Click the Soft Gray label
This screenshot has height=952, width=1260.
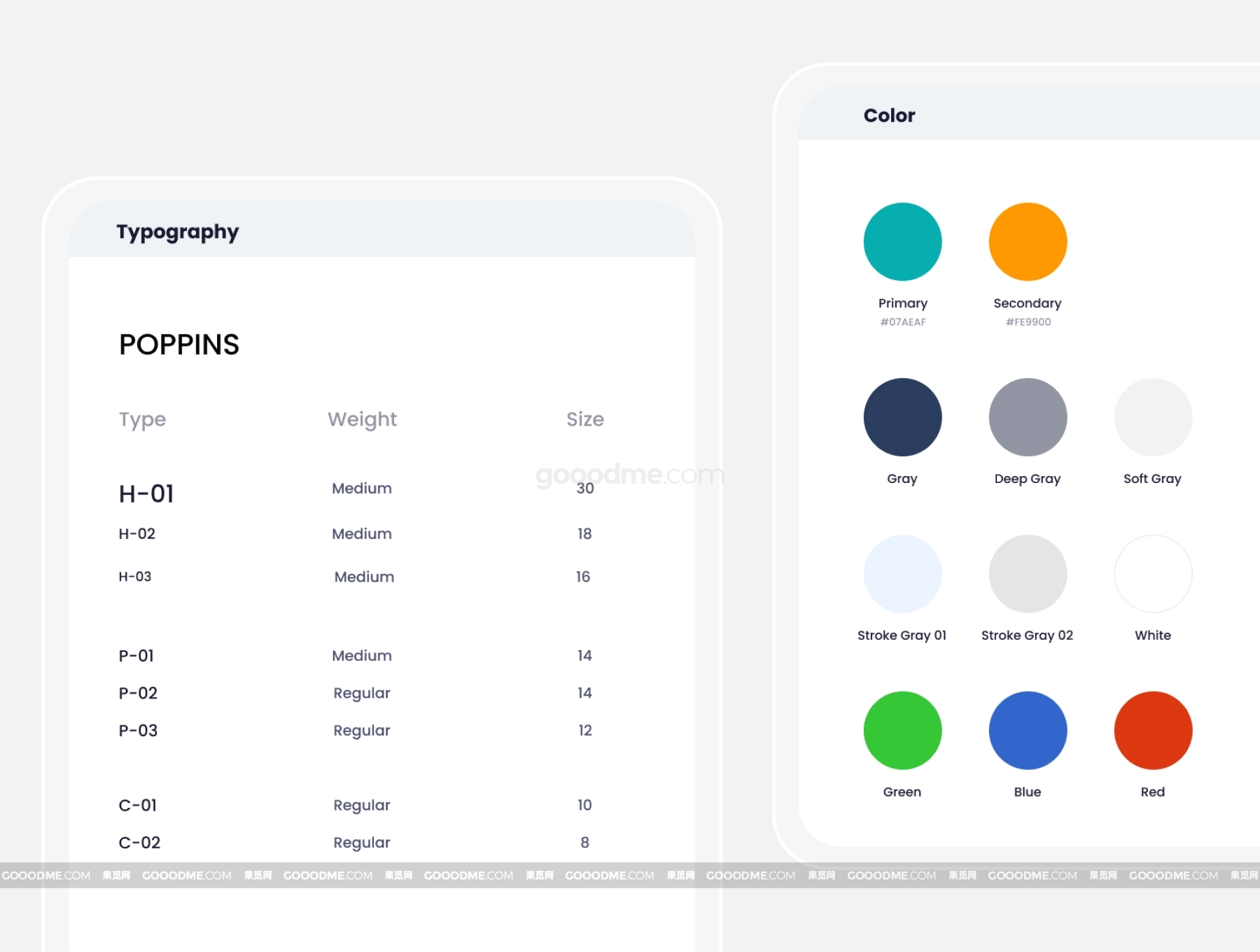point(1152,479)
